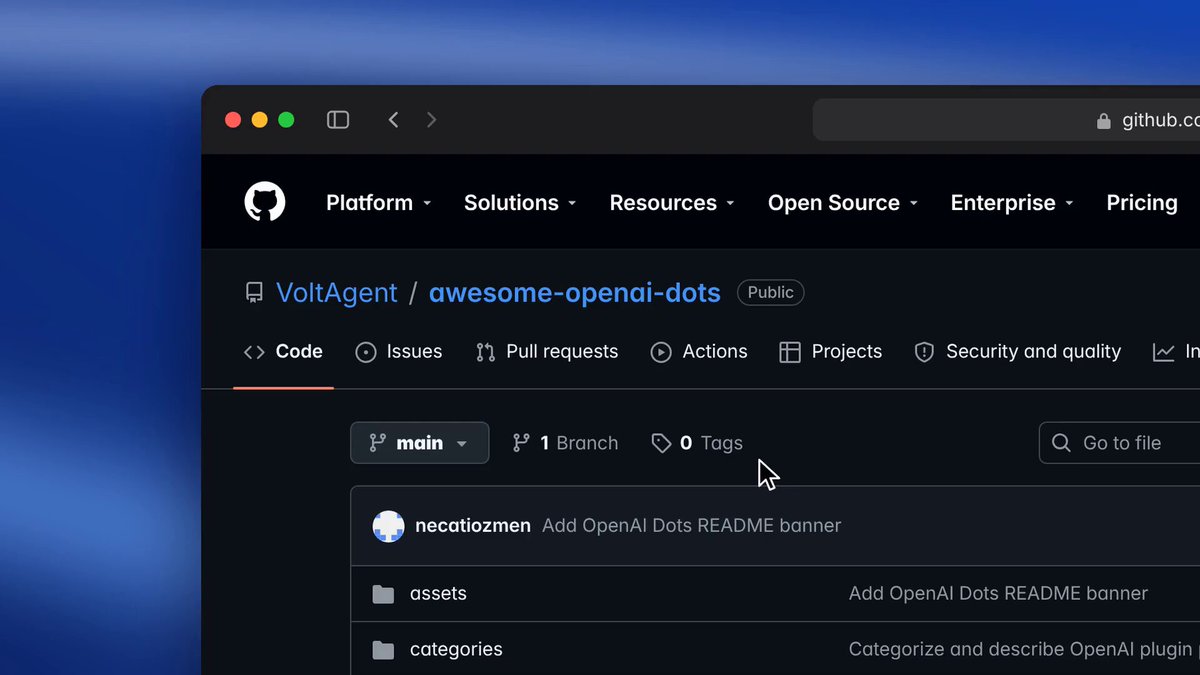Click the lock icon in address bar

point(1104,120)
